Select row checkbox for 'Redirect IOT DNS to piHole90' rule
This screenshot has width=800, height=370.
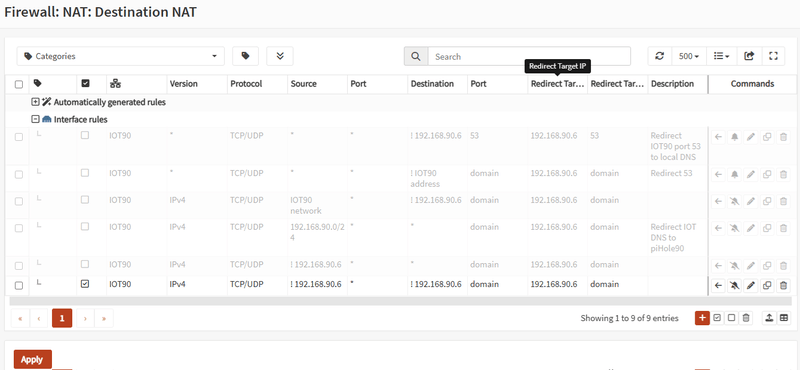coord(19,228)
